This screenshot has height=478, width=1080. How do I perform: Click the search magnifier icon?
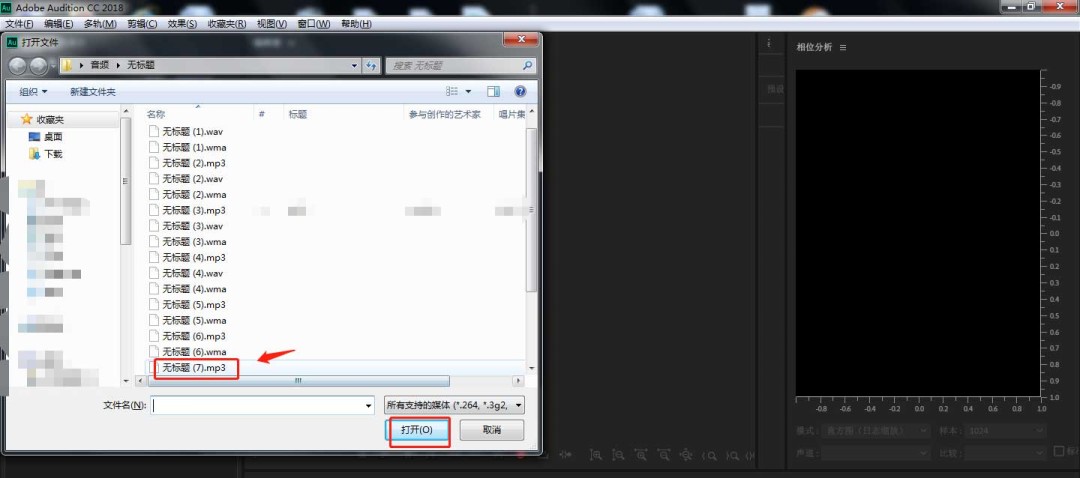[528, 65]
